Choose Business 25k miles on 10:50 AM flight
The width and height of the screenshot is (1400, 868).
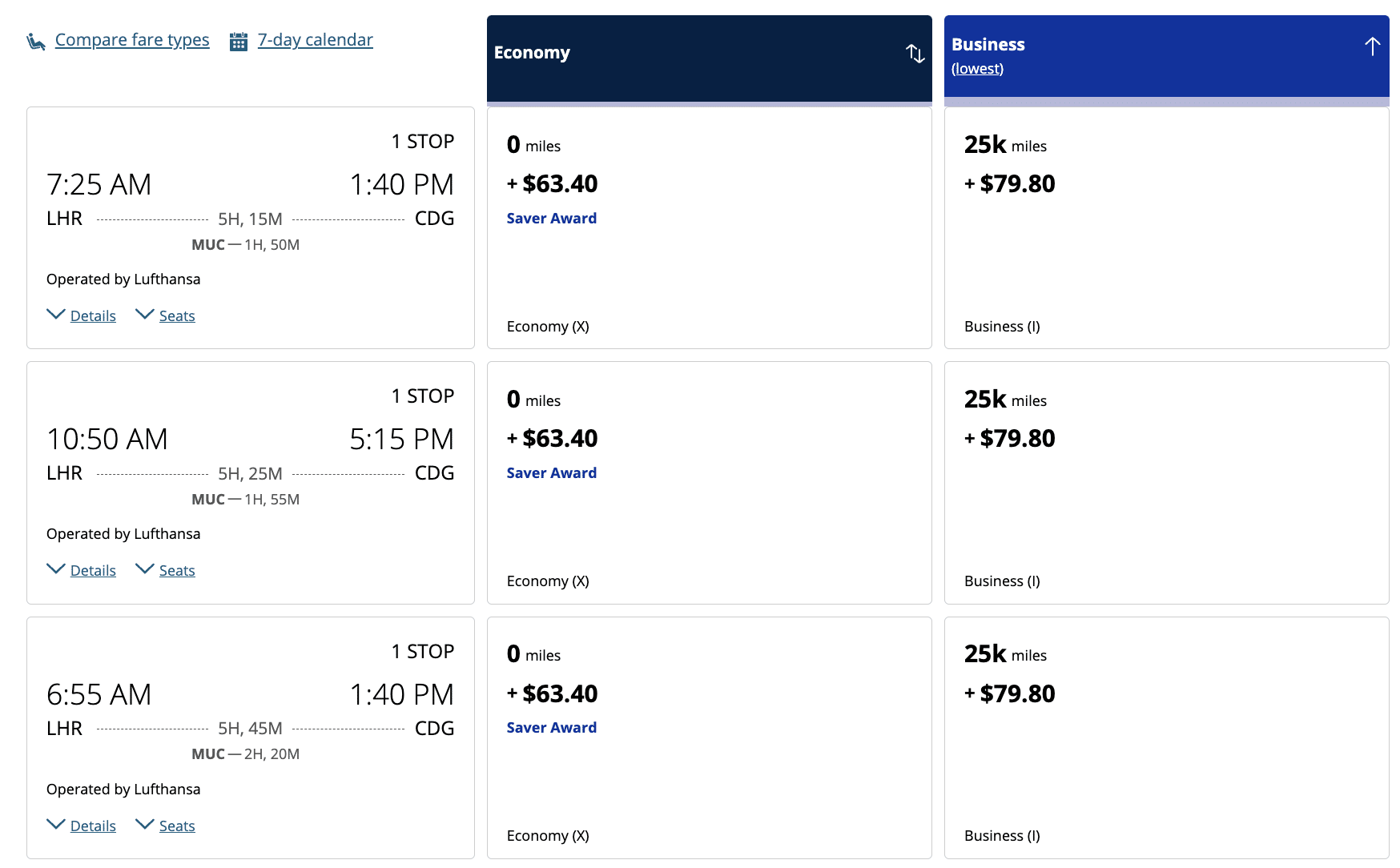click(x=1166, y=483)
